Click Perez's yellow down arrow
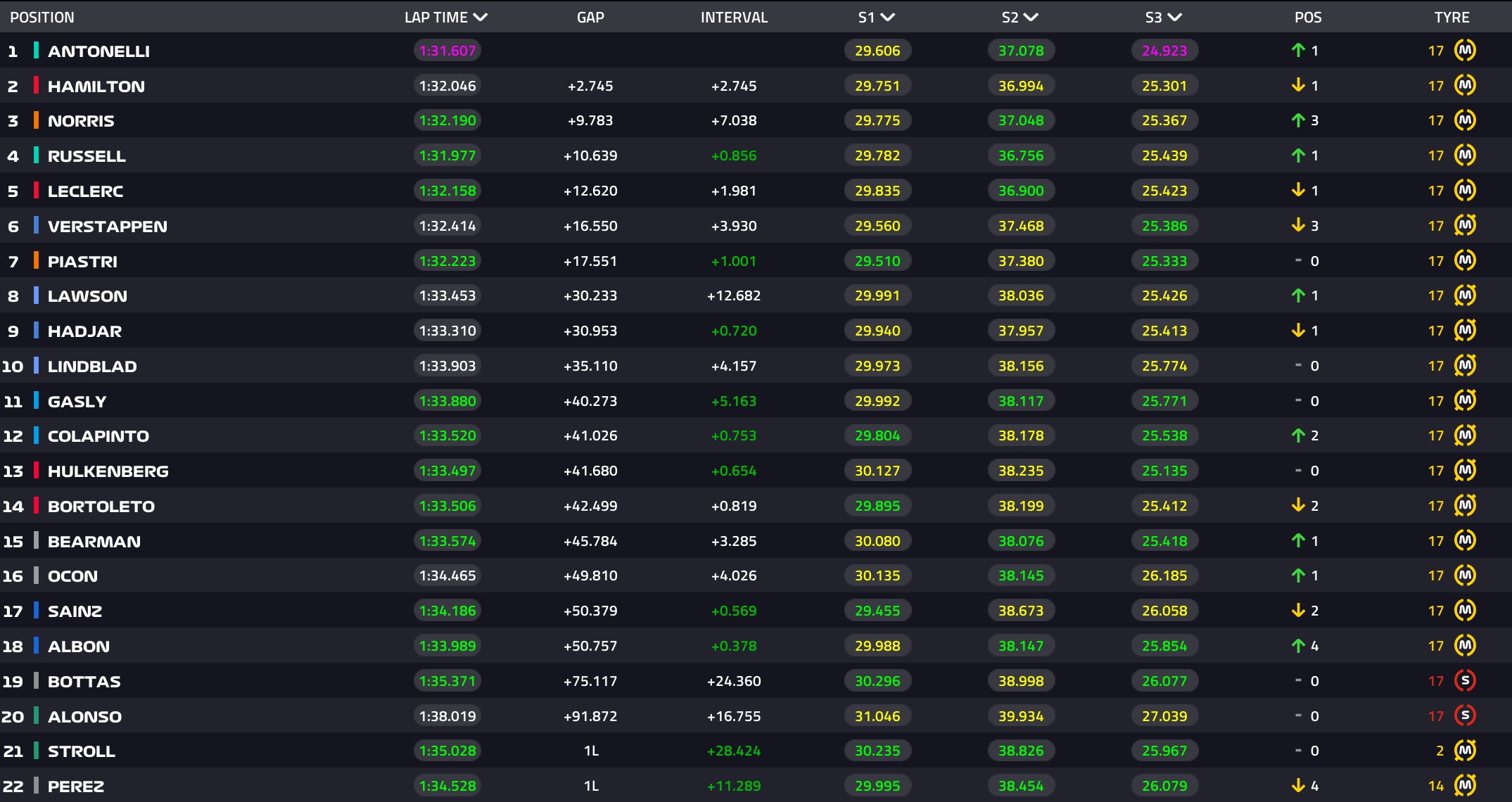 coord(1298,785)
